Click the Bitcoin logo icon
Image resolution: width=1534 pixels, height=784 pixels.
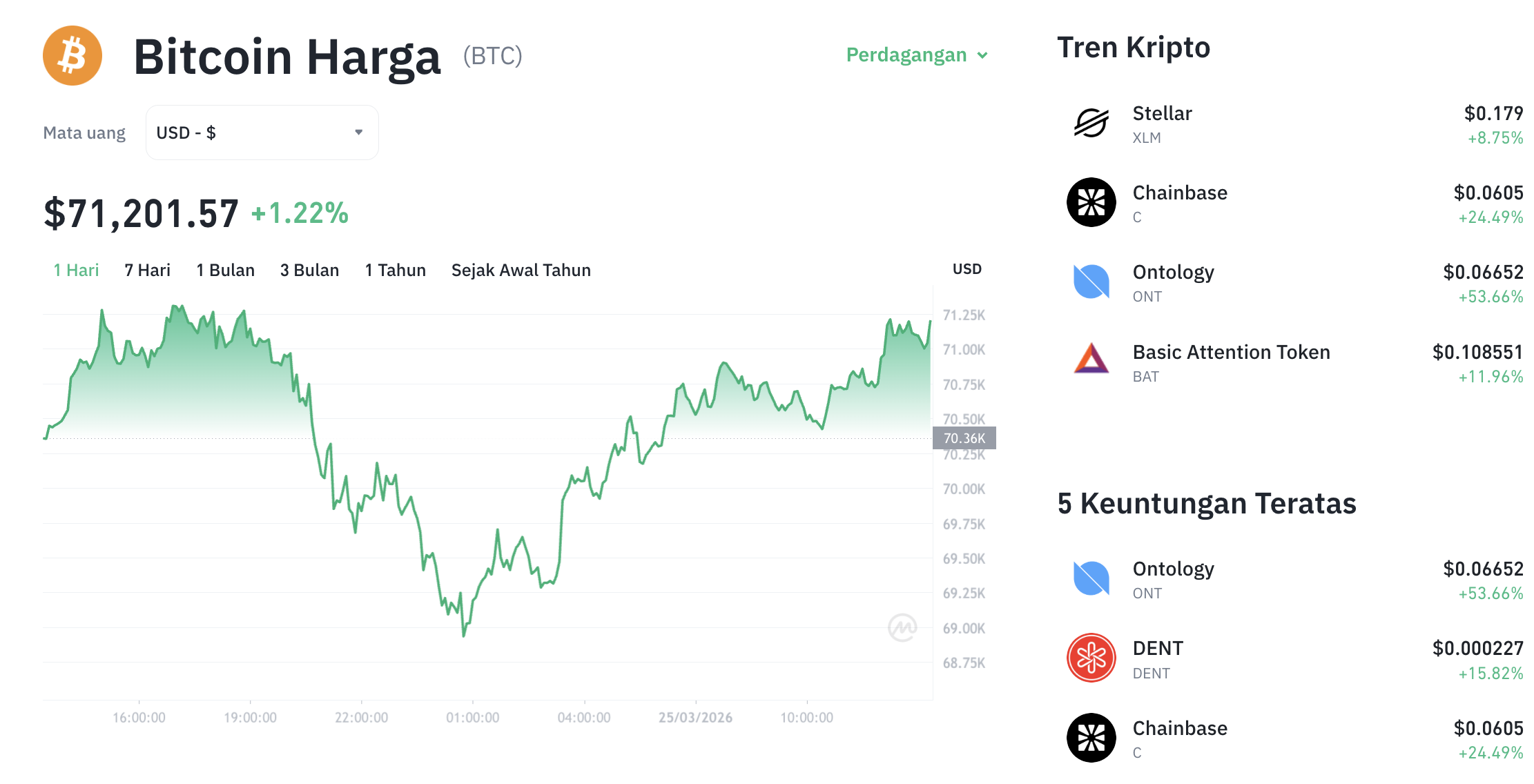[72, 55]
